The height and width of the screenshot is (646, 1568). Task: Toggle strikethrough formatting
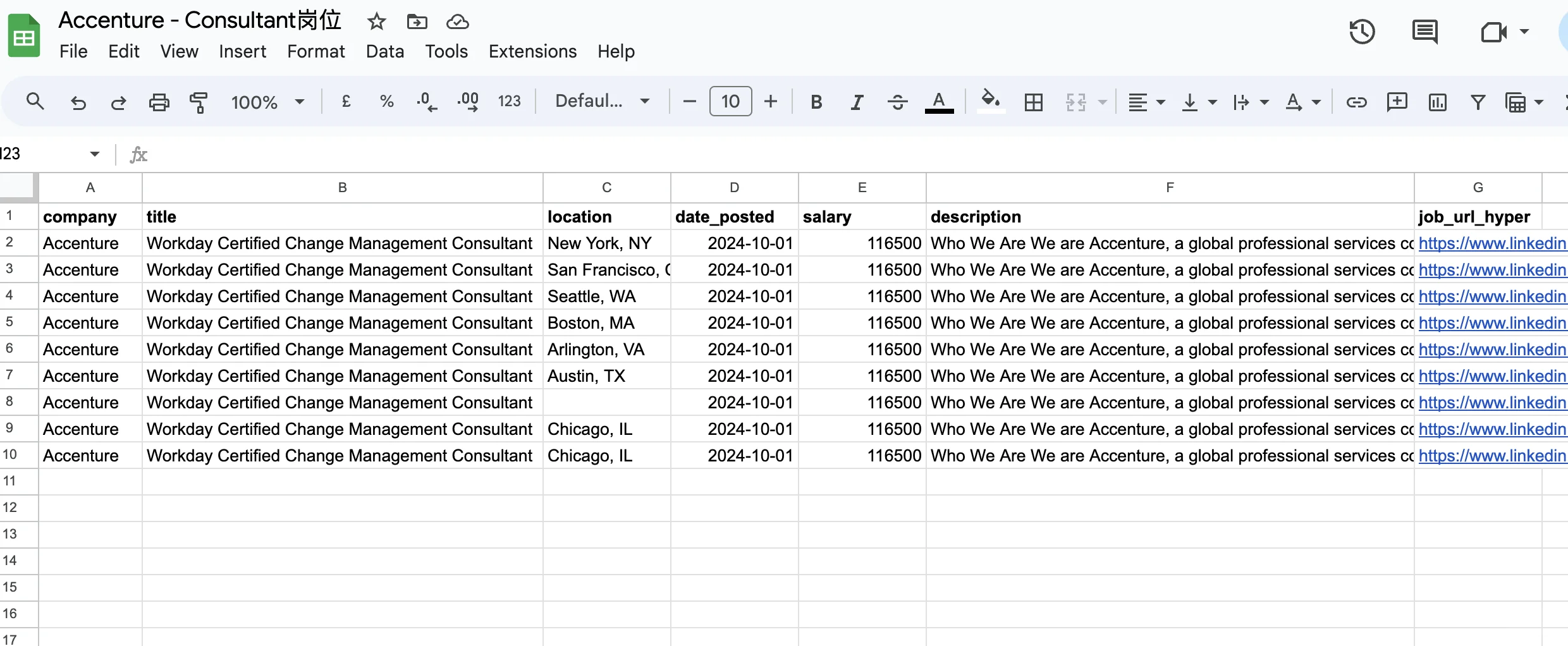tap(897, 102)
